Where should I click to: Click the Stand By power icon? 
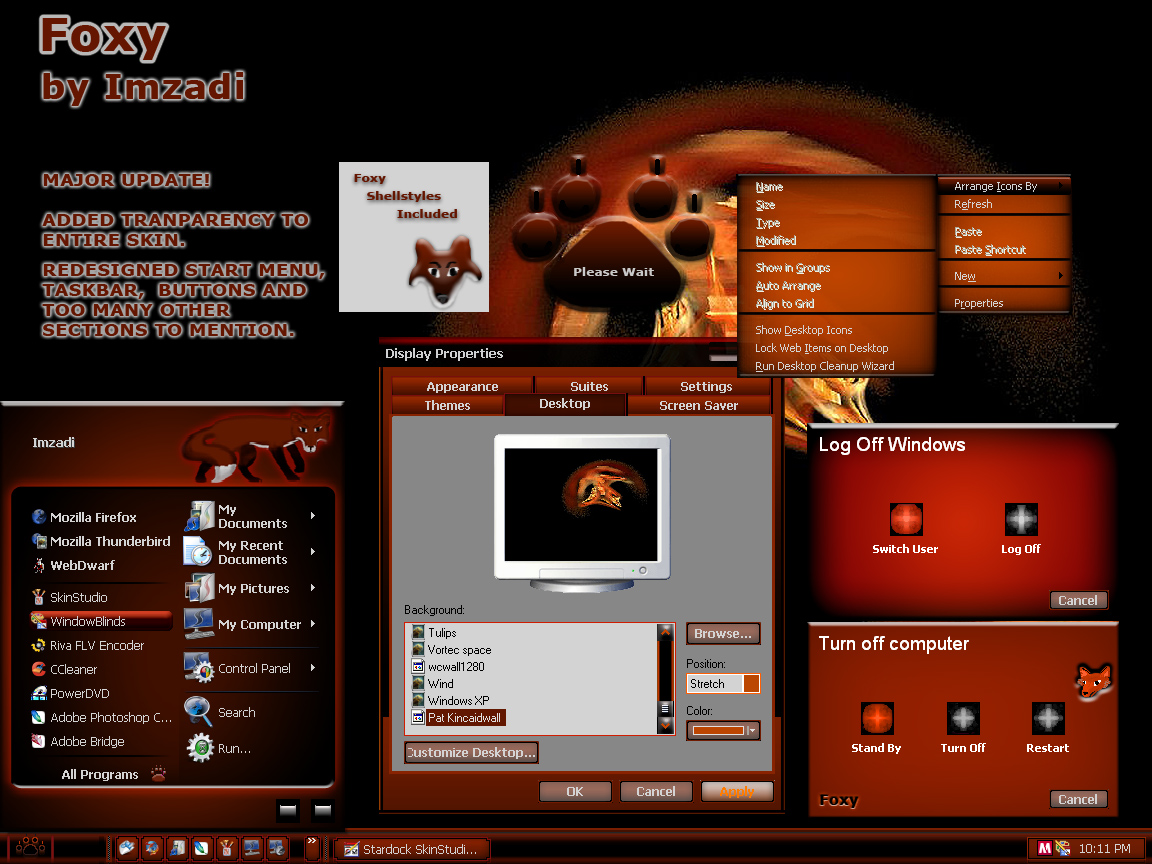877,719
